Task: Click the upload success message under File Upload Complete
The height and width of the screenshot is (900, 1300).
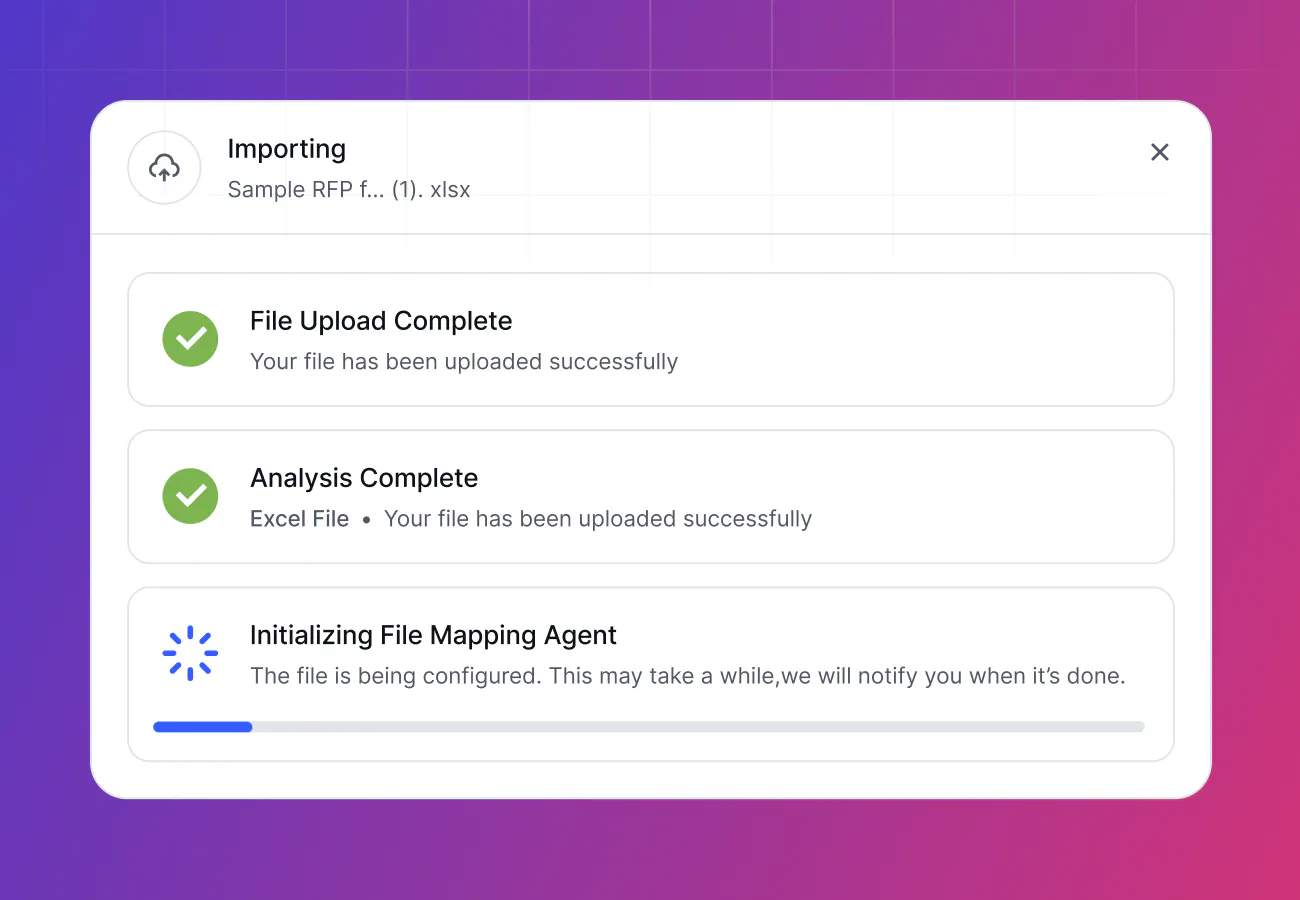Action: pos(463,362)
